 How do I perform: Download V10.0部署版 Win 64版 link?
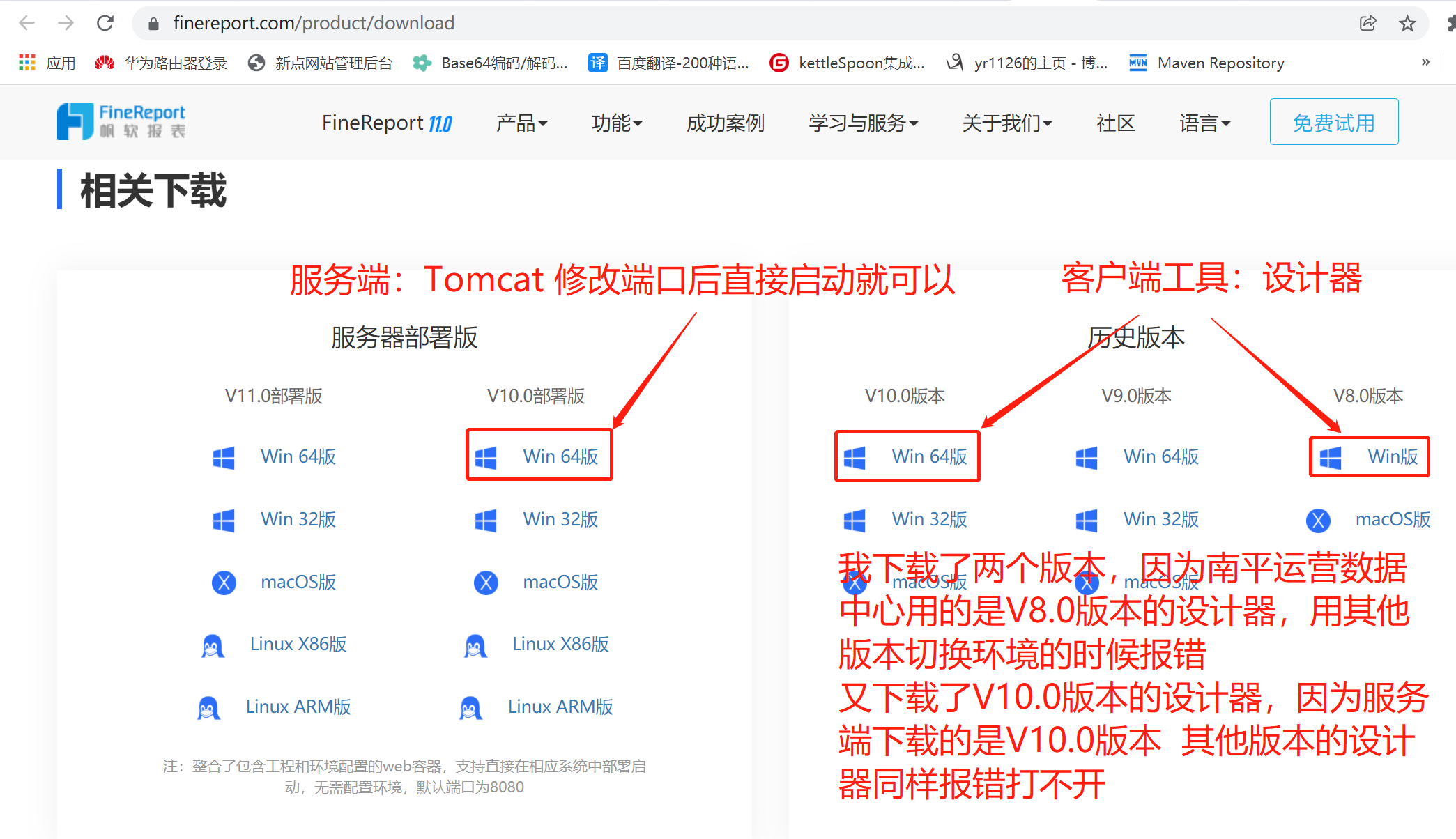pyautogui.click(x=561, y=456)
